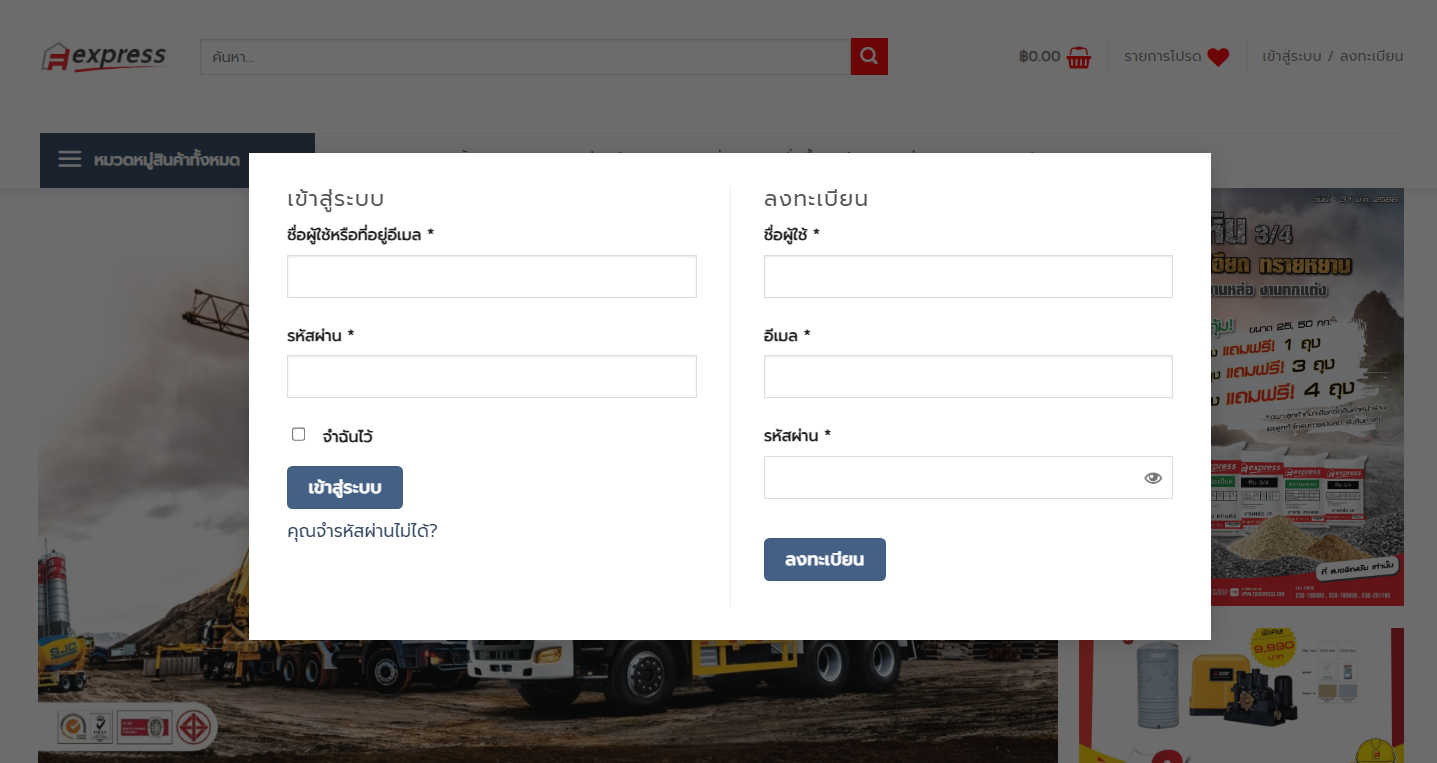Focus the registration email field
Image resolution: width=1437 pixels, height=763 pixels.
[968, 376]
